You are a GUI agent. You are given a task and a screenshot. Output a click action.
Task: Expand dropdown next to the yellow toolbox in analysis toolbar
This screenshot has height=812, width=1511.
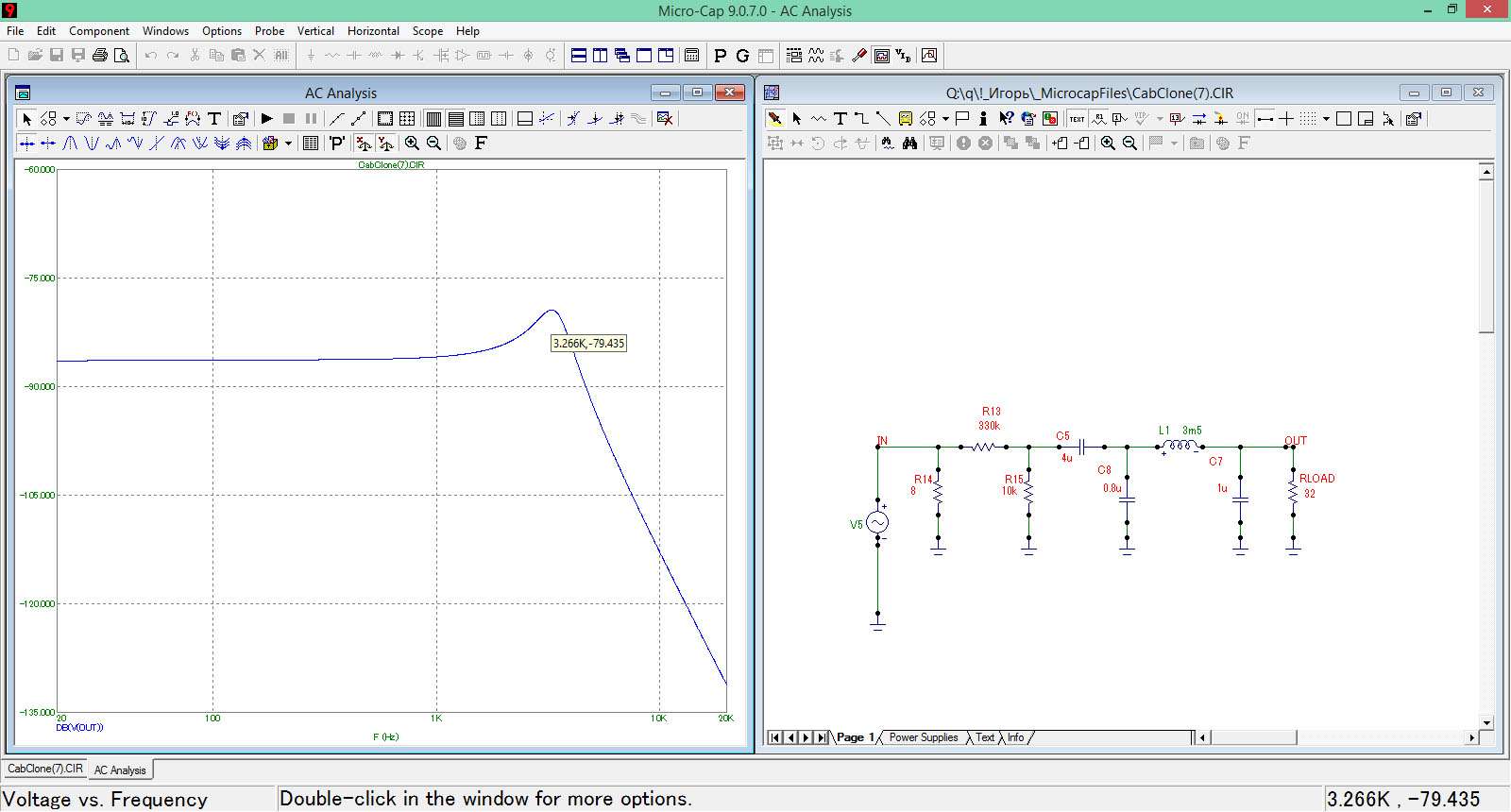pyautogui.click(x=288, y=144)
